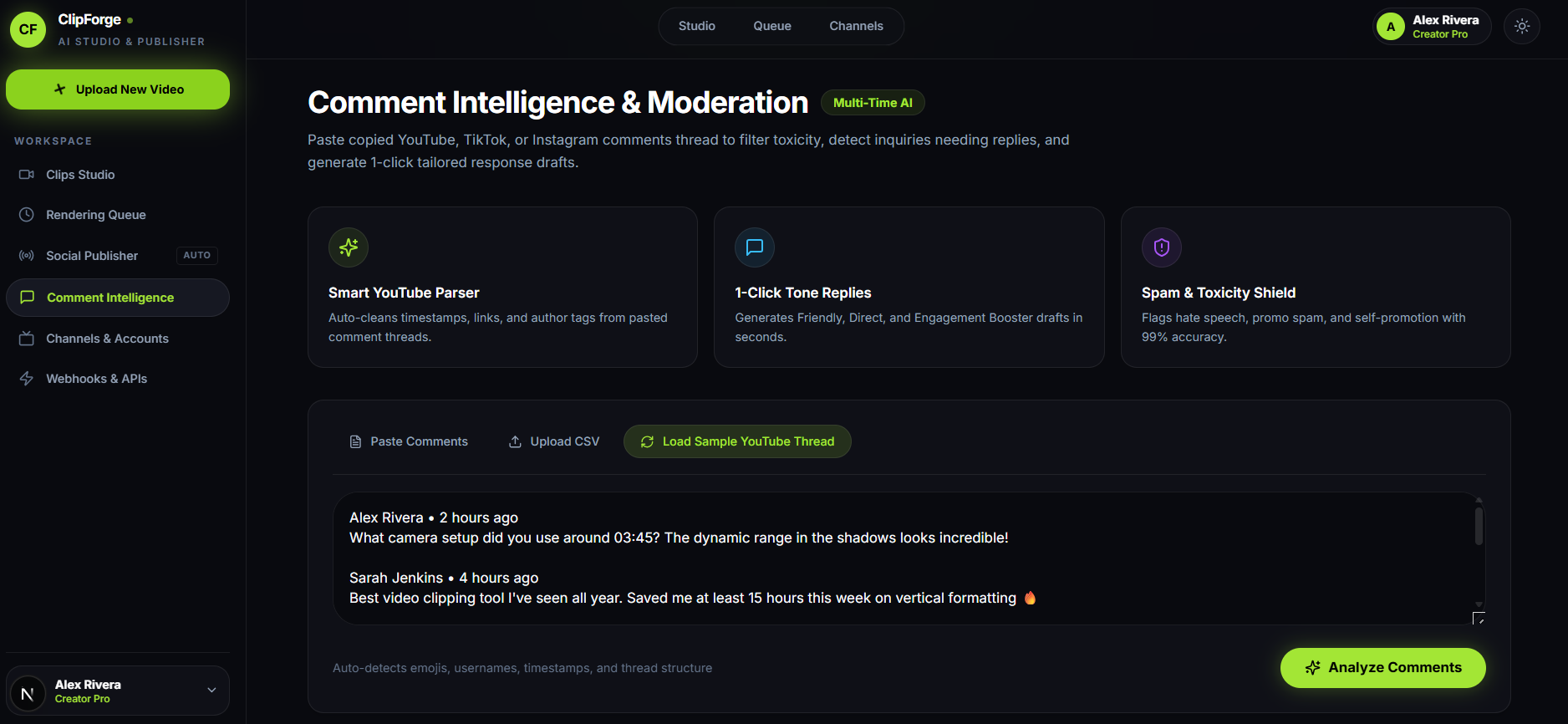
Task: Click the fire emoji in Sarah's comment
Action: [1030, 598]
